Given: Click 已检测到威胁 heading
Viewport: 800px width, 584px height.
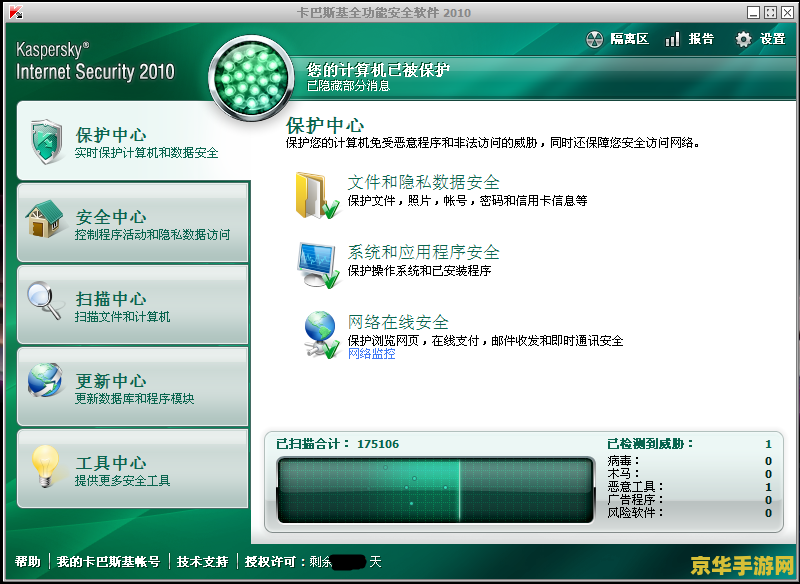Looking at the screenshot, I should pos(651,444).
